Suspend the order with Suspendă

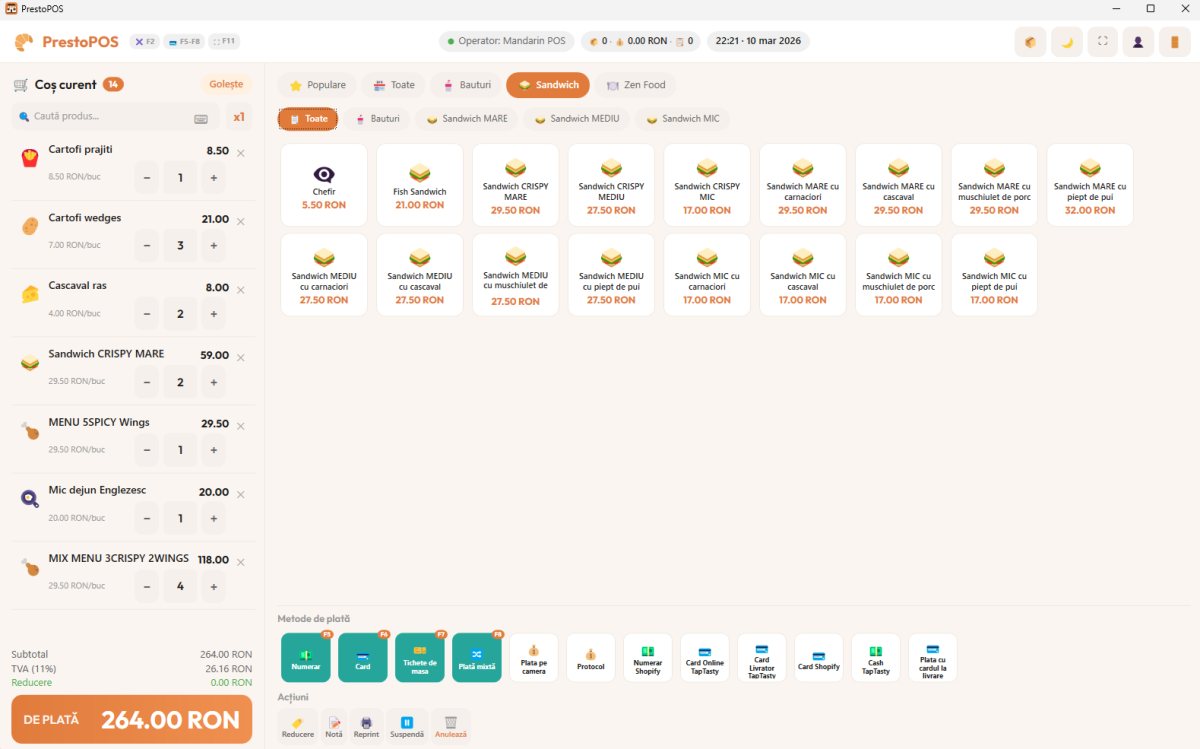coord(407,726)
